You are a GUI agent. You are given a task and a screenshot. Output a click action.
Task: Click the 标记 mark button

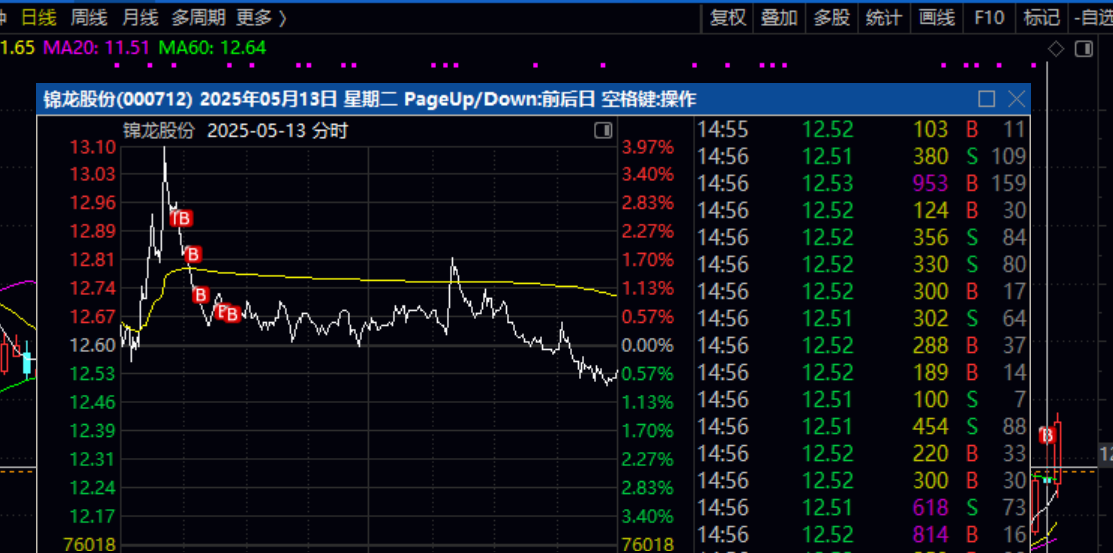[1041, 18]
